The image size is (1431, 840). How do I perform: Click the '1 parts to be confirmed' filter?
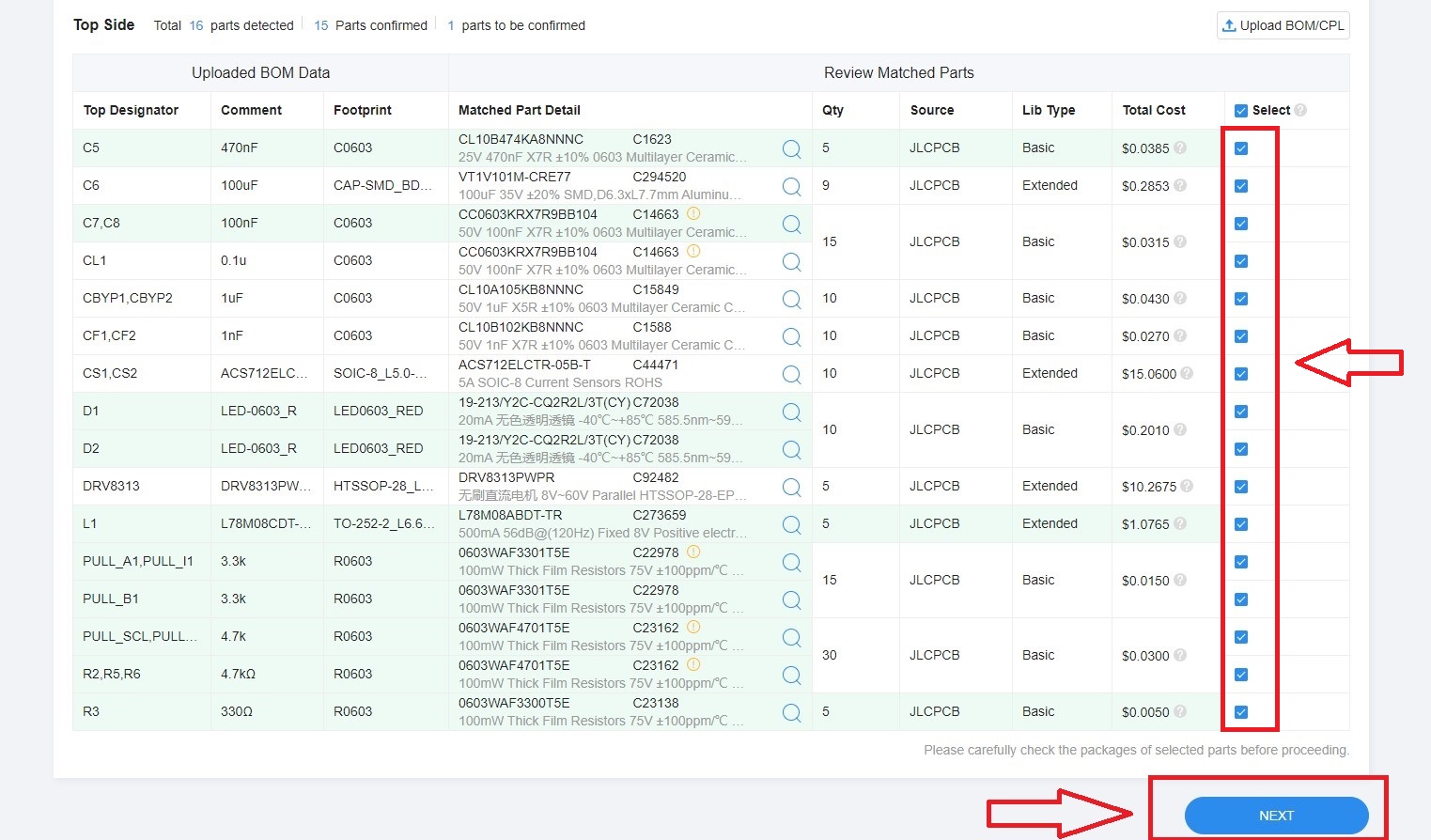tap(516, 25)
